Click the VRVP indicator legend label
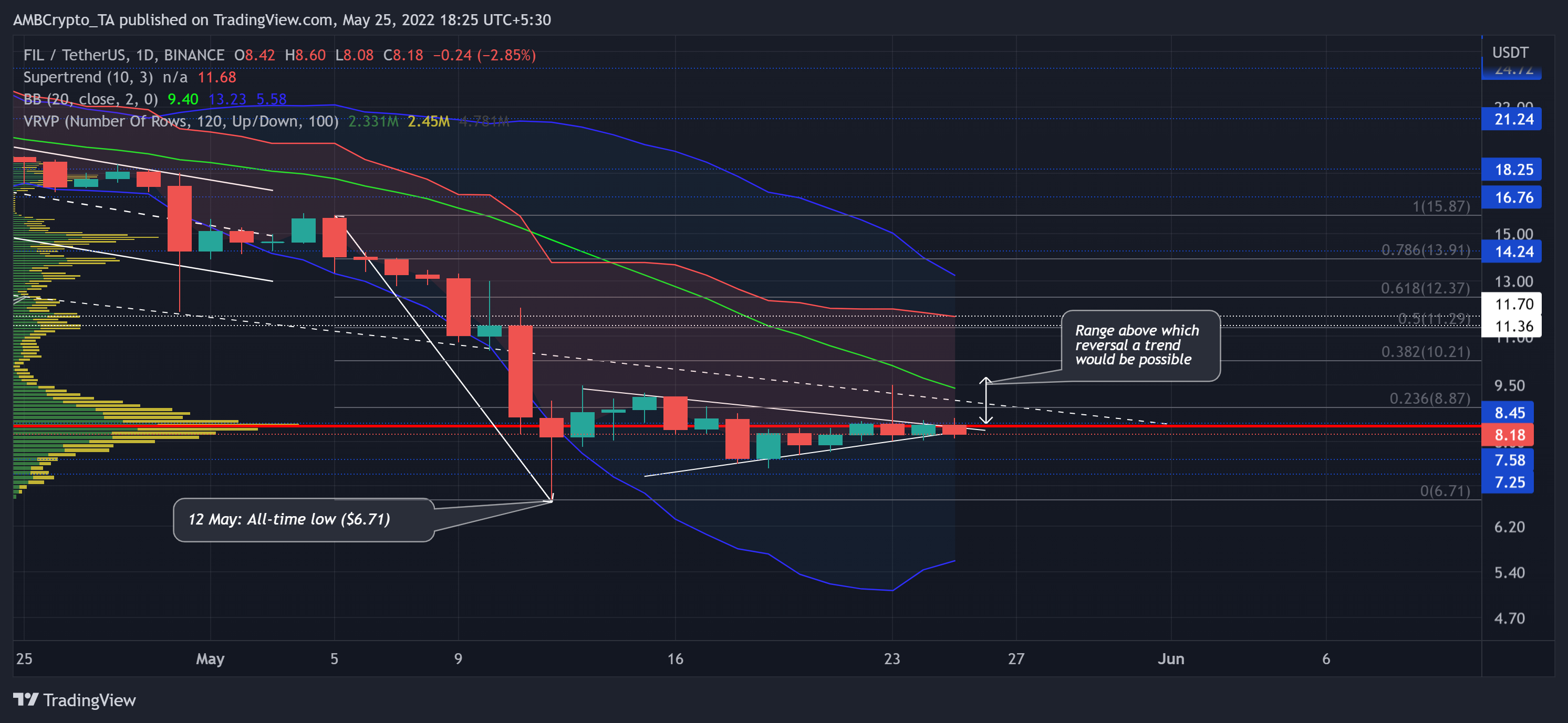1568x723 pixels. coord(181,121)
